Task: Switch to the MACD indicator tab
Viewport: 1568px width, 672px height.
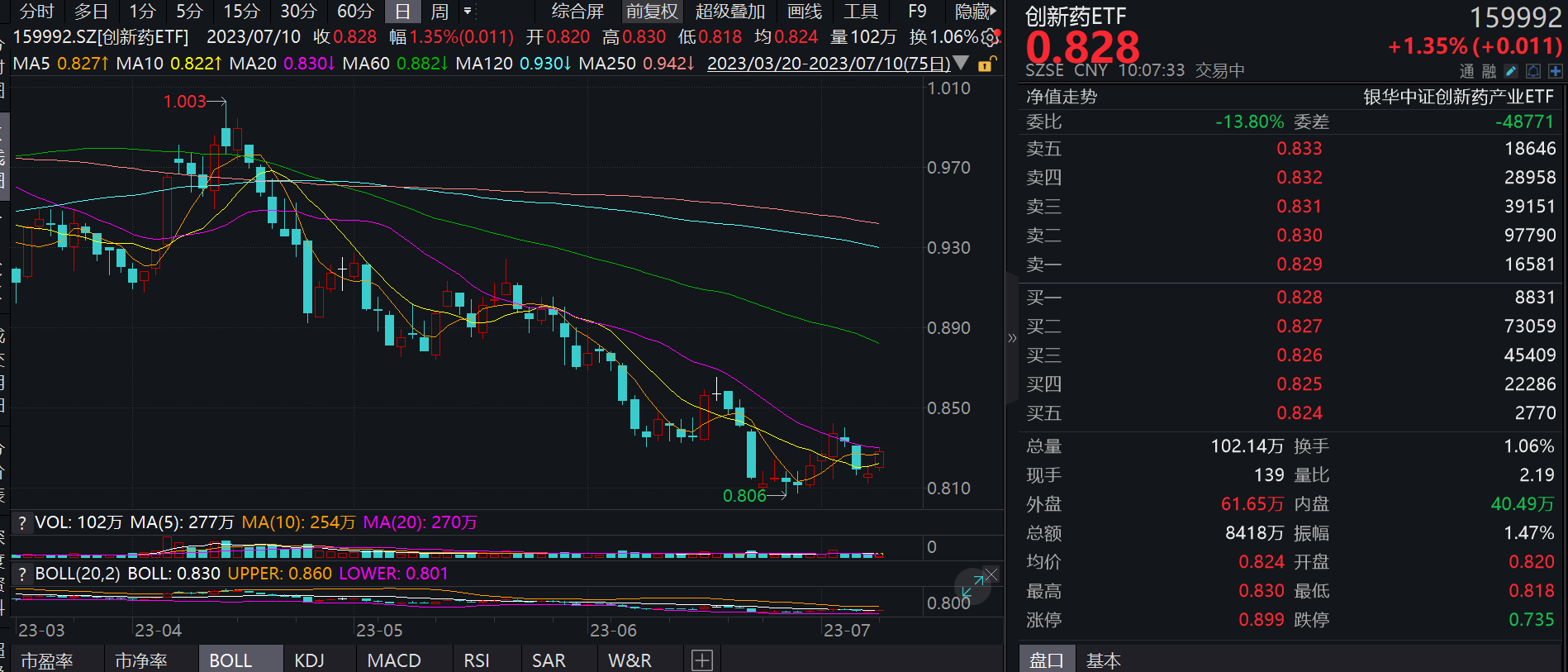Action: (x=394, y=660)
